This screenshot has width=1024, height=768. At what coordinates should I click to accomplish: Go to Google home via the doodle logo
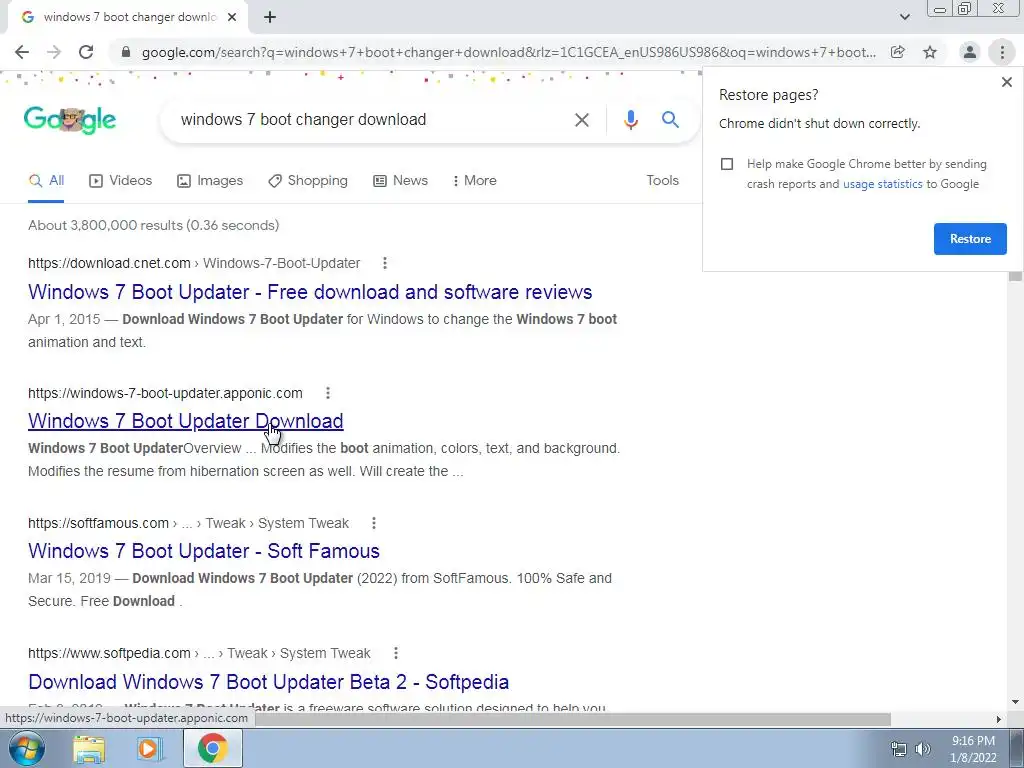click(70, 120)
